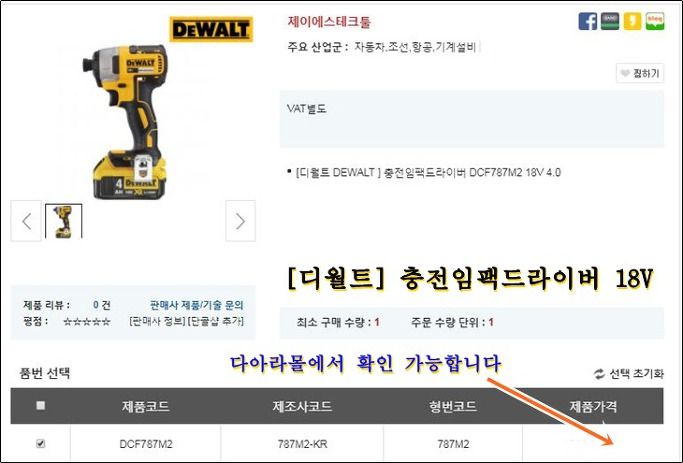Viewport: 683px width, 463px height.
Task: Share product on Facebook icon
Action: point(587,21)
